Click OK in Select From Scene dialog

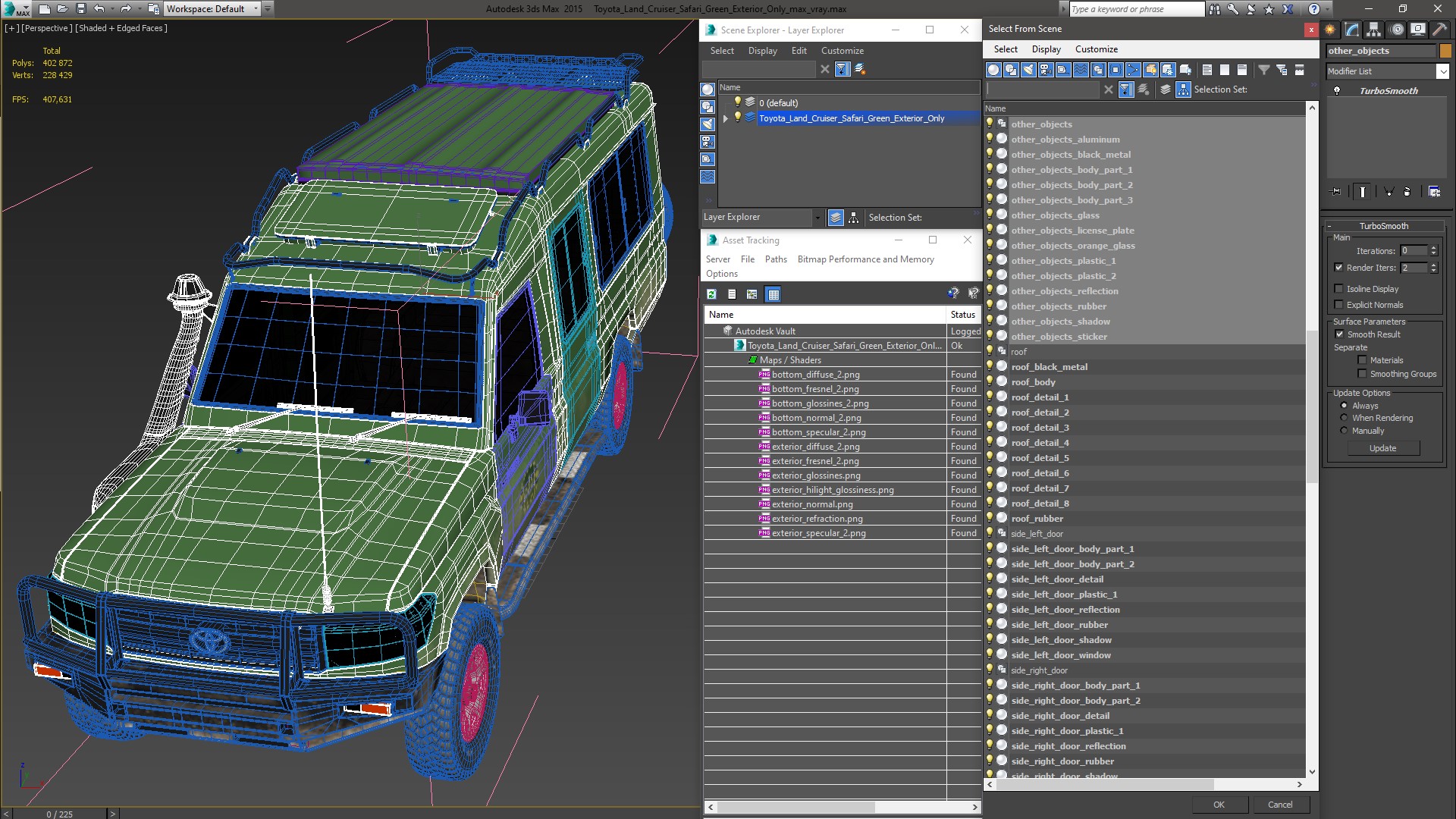coord(1219,805)
